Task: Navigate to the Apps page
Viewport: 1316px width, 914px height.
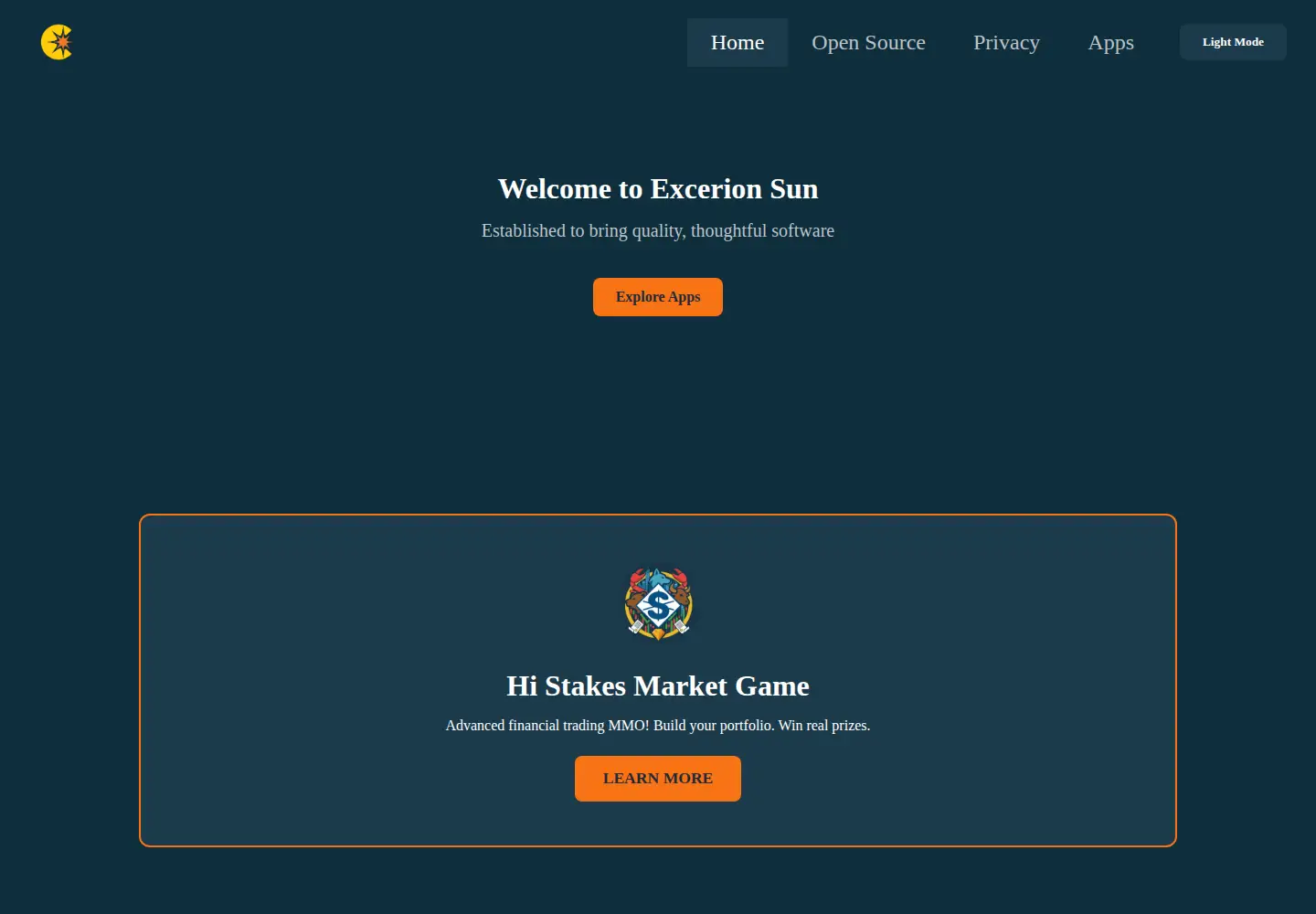Action: click(x=1110, y=42)
